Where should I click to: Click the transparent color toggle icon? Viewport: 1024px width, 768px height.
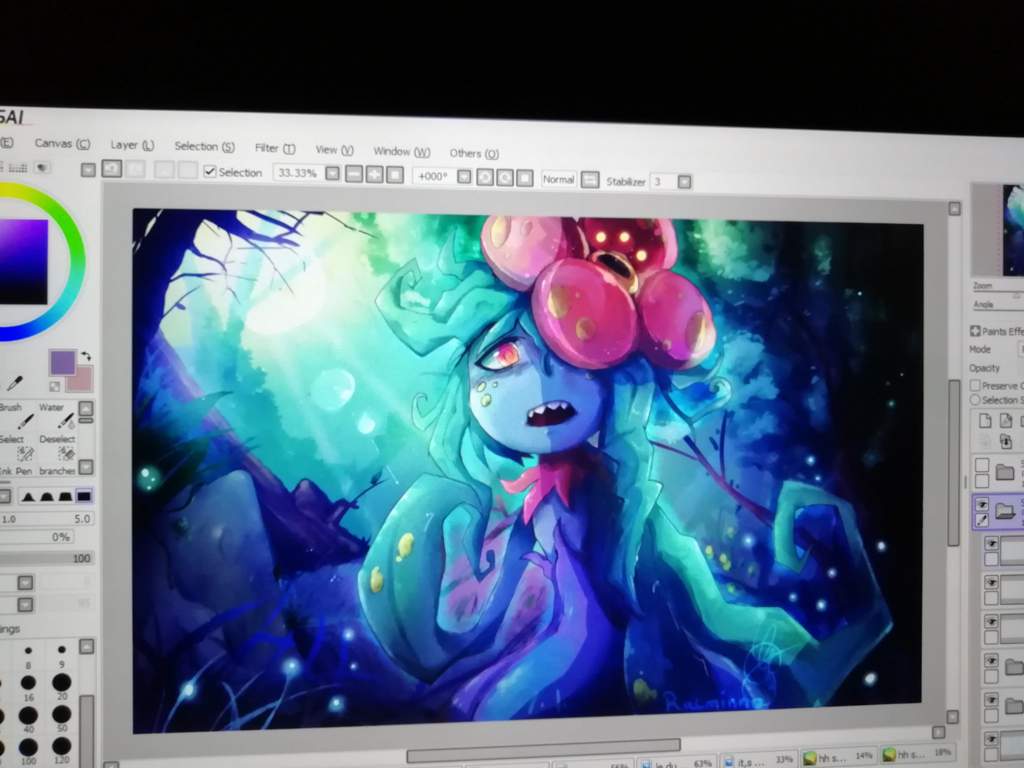(55, 387)
